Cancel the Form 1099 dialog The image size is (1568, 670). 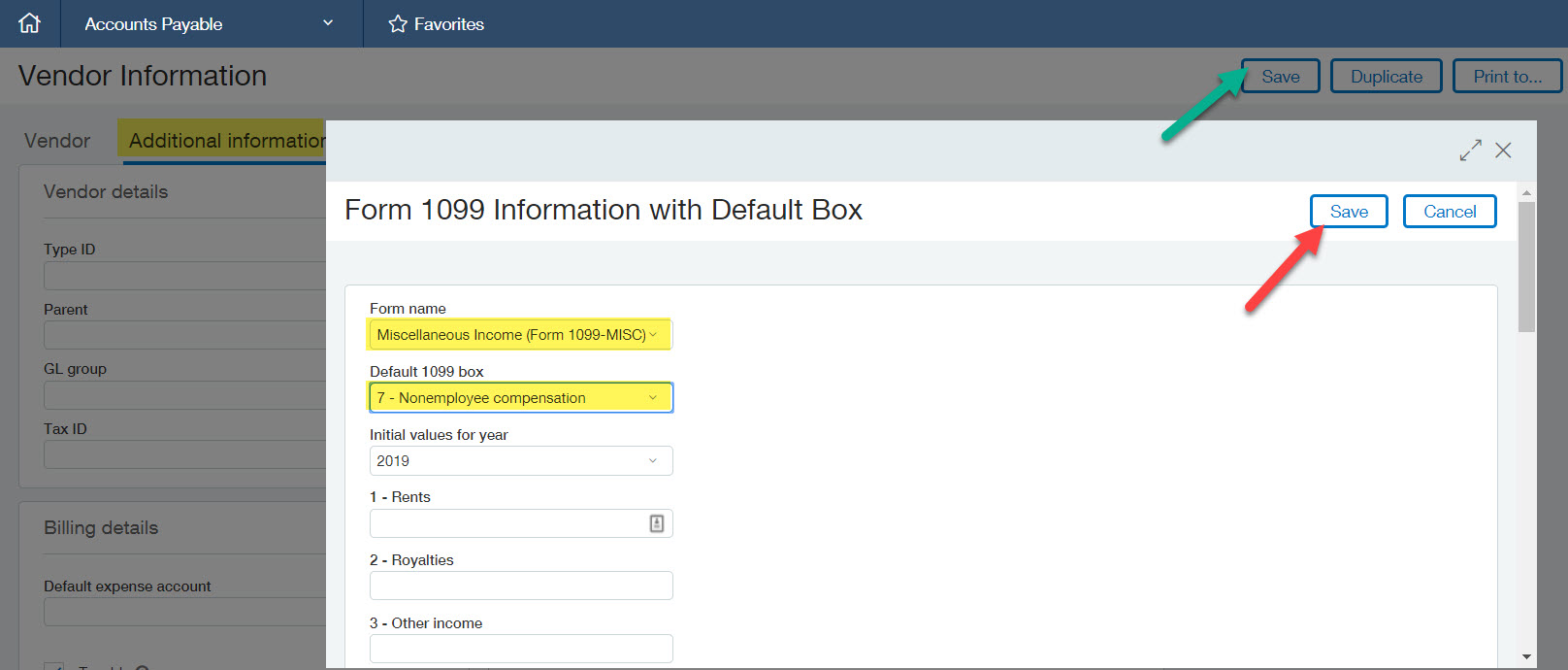pyautogui.click(x=1450, y=212)
